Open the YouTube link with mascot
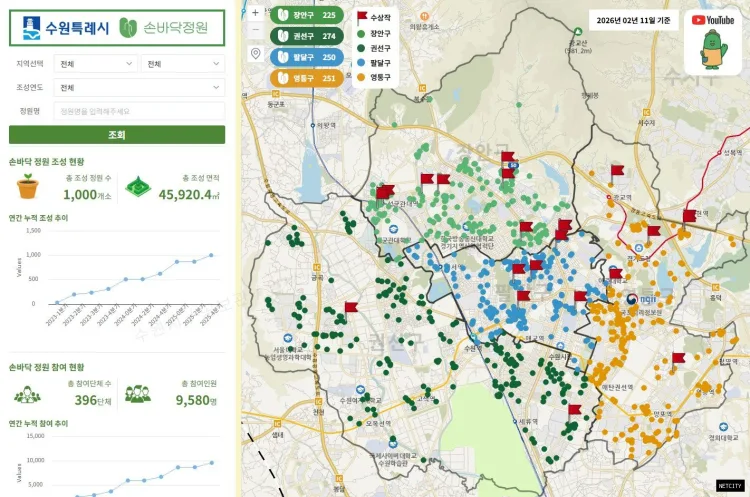Viewport: 750px width, 497px height. click(x=713, y=41)
